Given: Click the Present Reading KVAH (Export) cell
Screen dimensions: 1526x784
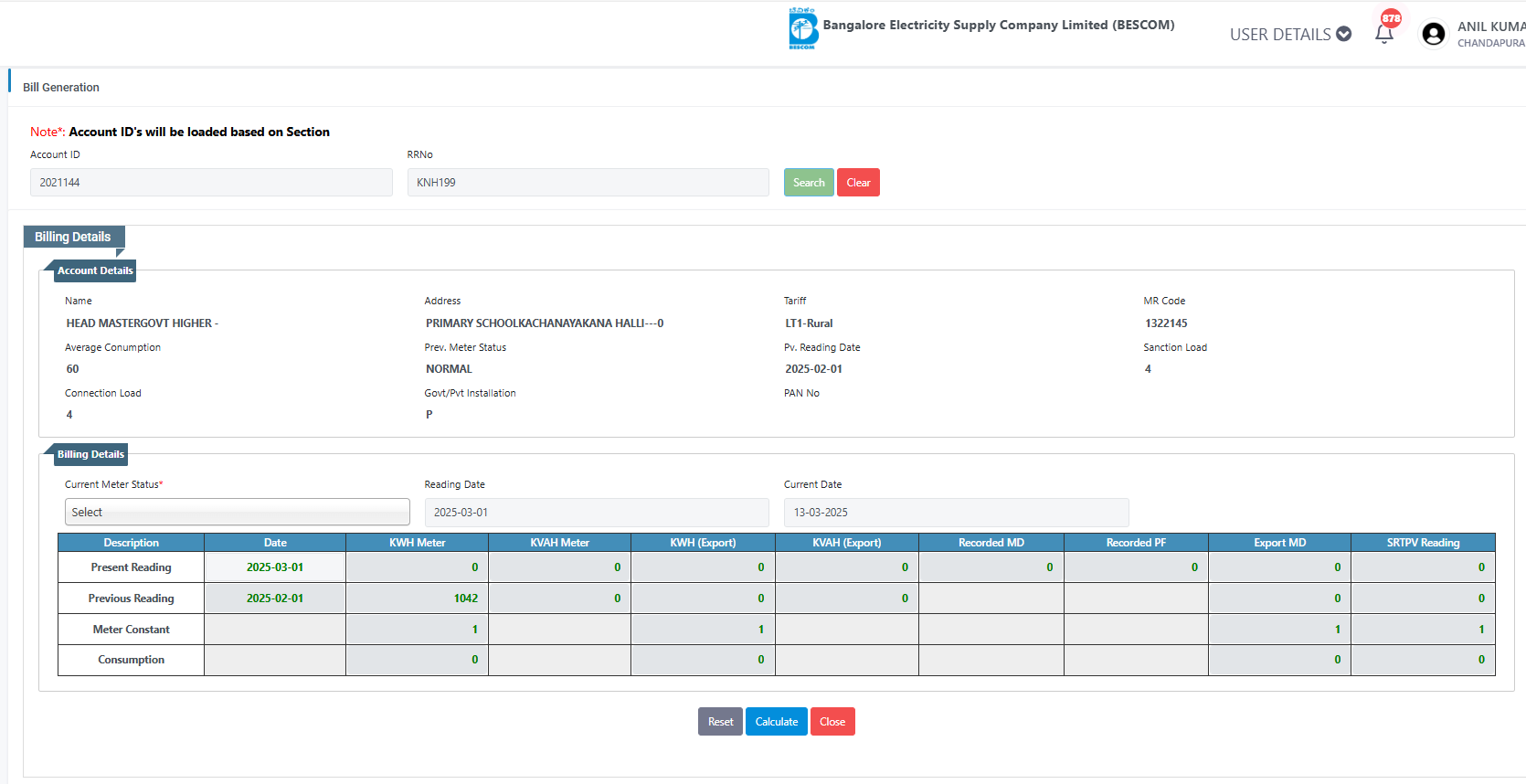Looking at the screenshot, I should point(847,567).
